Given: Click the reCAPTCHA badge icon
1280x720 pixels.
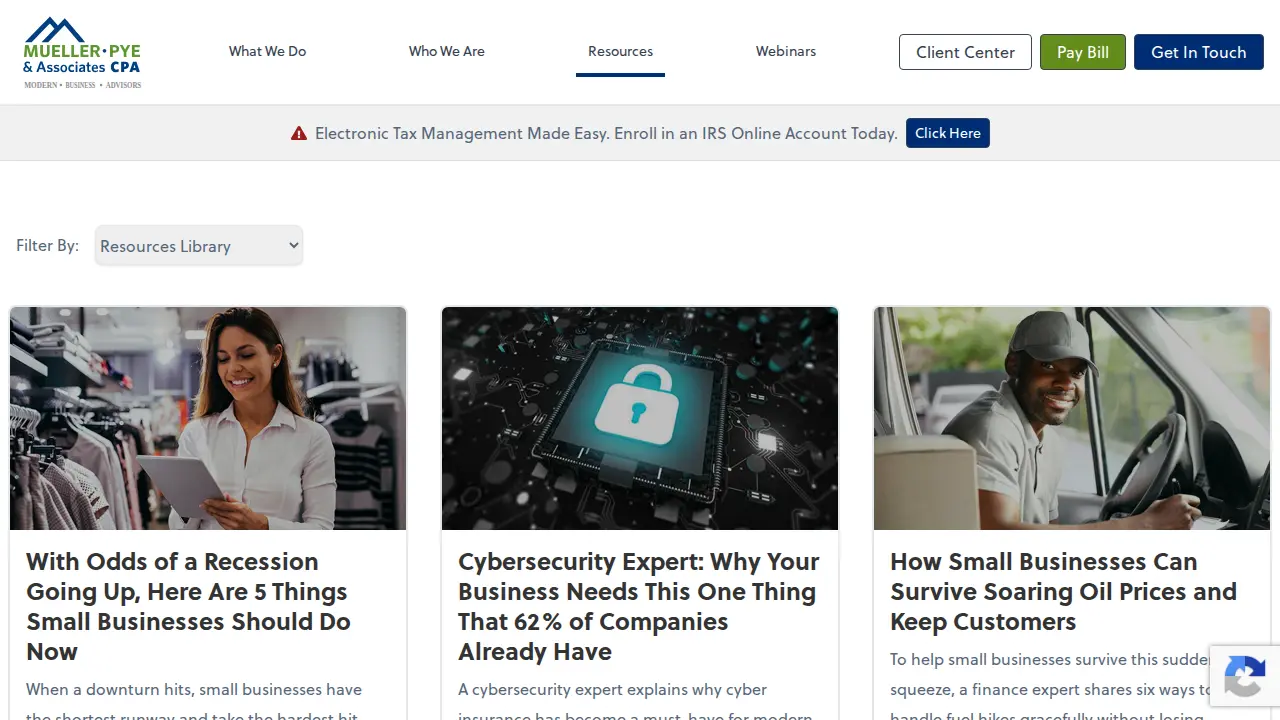Looking at the screenshot, I should point(1245,677).
